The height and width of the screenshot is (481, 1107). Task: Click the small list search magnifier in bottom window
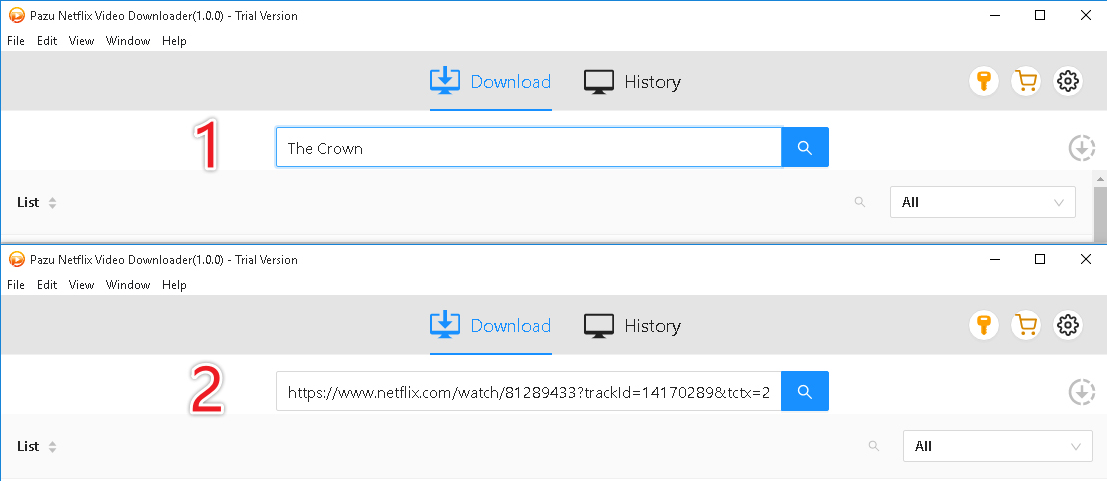point(874,446)
